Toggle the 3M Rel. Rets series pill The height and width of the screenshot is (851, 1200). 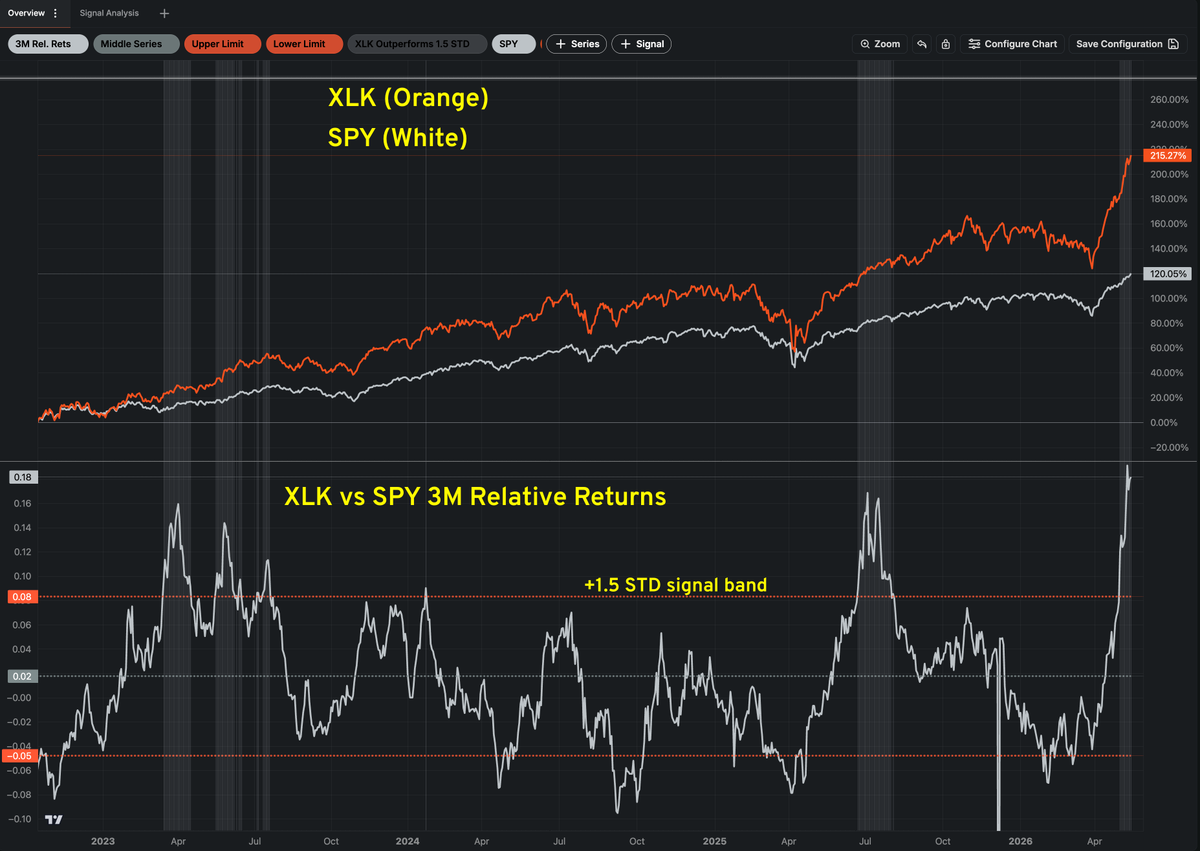(48, 44)
